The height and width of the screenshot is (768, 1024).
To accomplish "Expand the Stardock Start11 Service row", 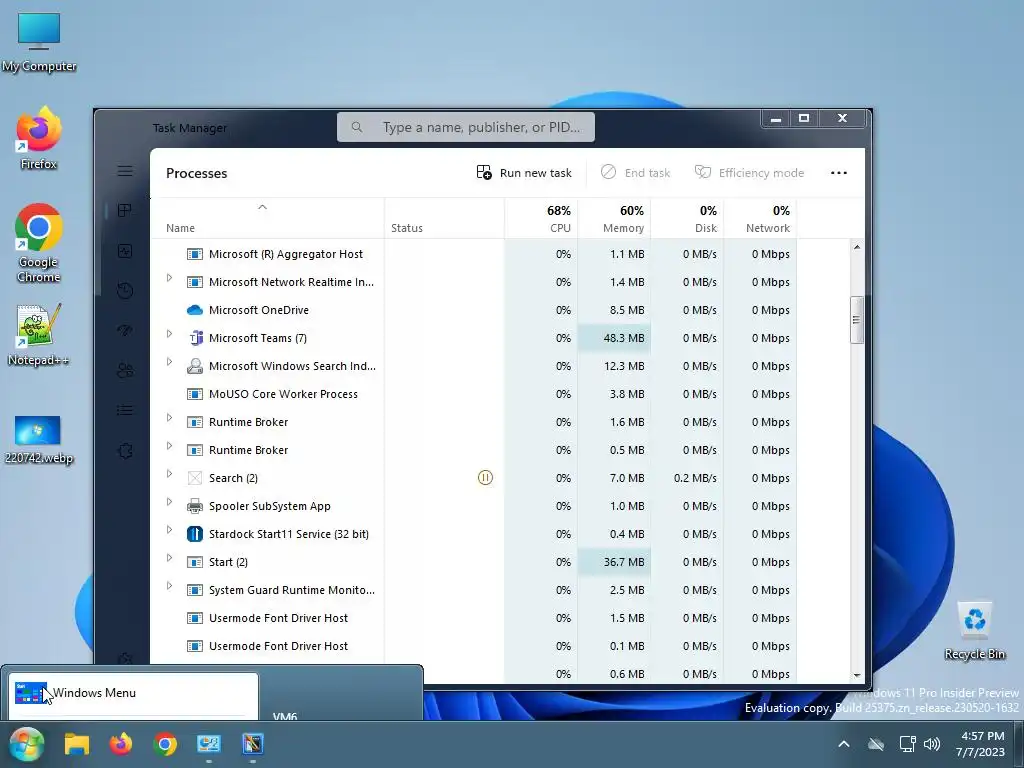I will [x=169, y=530].
